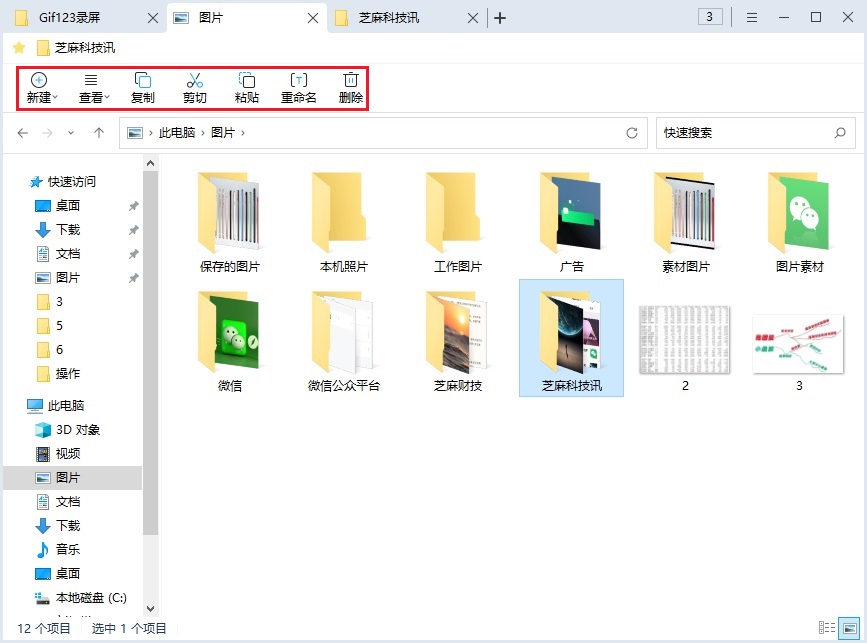Open folder 5 in sidebar
Viewport: 867px width, 643px height.
click(x=50, y=326)
